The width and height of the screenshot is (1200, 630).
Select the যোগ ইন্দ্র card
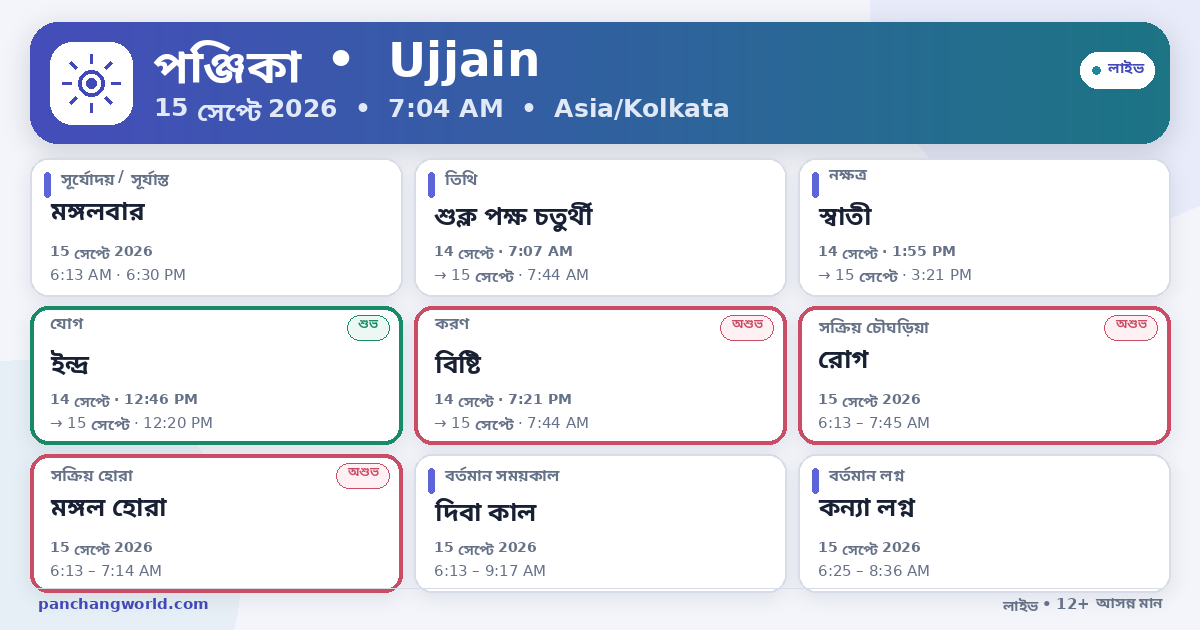[x=216, y=375]
